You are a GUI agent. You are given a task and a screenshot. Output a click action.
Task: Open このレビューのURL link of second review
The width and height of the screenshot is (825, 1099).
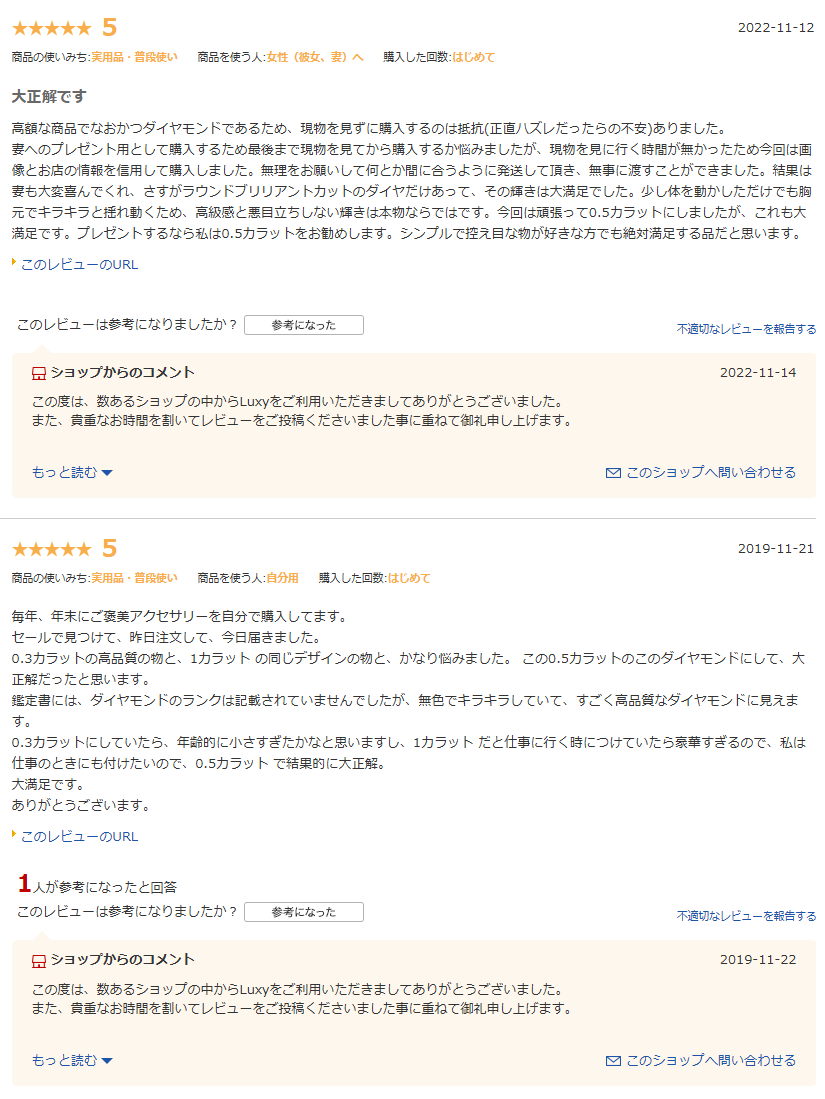(79, 837)
